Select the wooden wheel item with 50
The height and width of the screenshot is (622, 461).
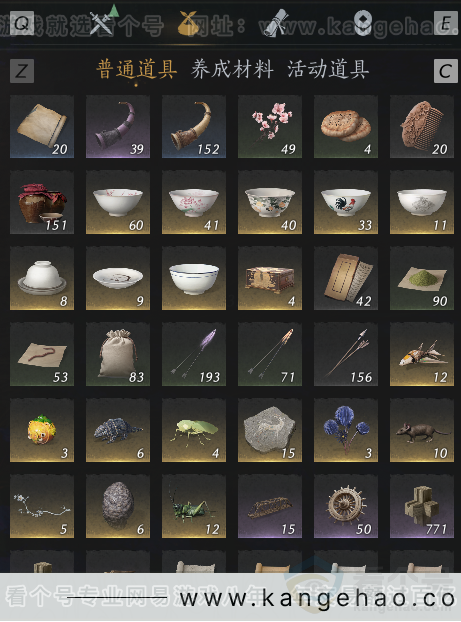pos(346,506)
